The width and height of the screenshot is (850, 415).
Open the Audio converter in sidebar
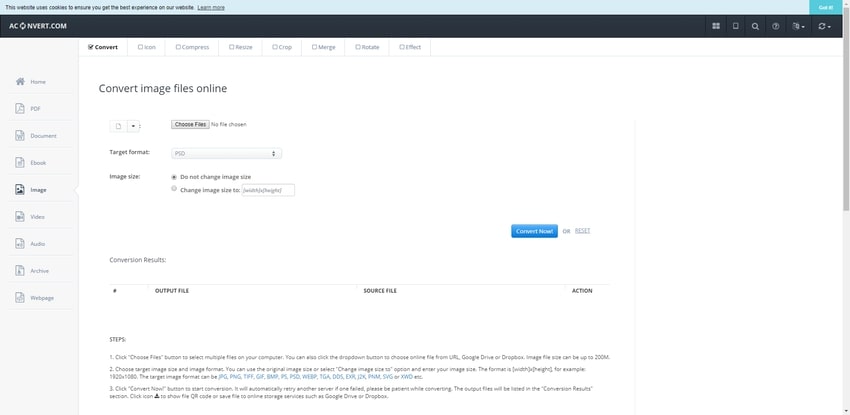[37, 243]
